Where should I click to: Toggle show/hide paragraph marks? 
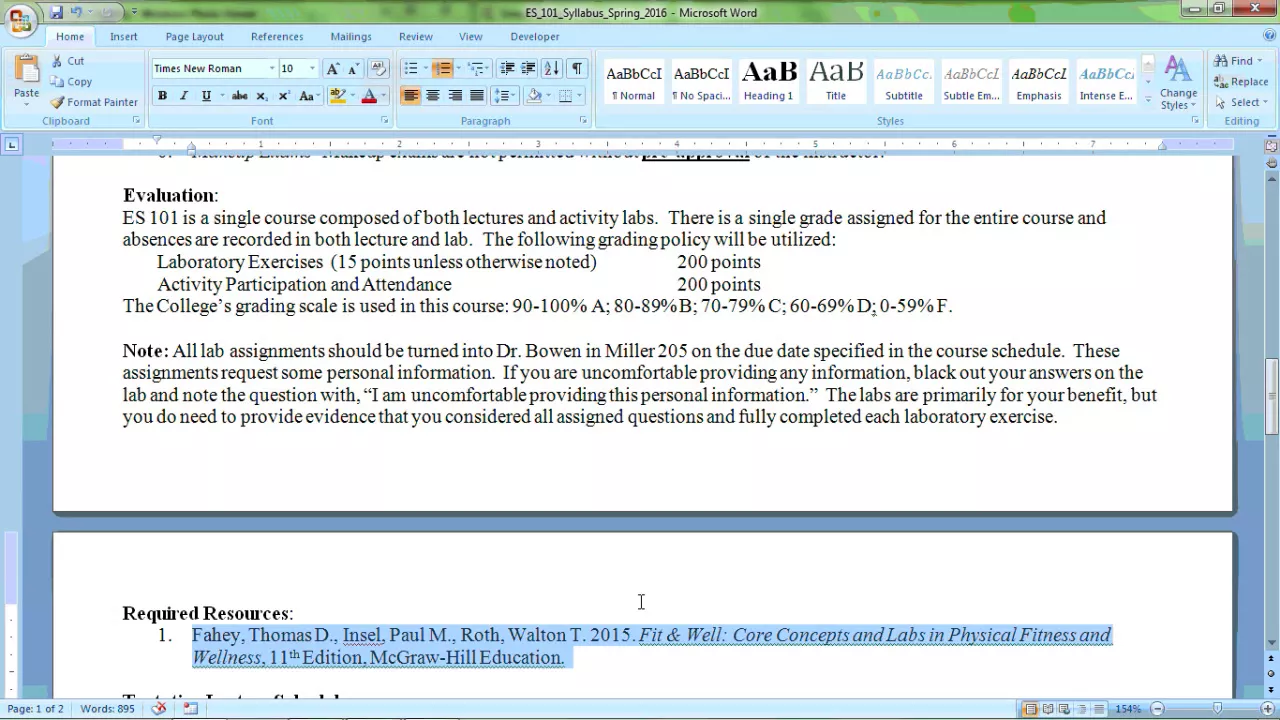[577, 68]
